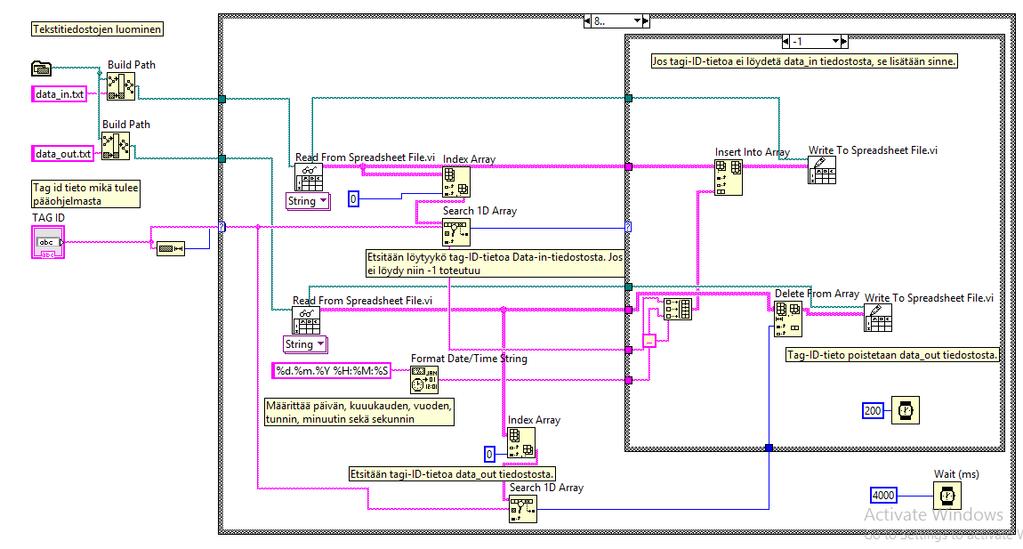
Task: Select the Delete From Array node
Action: [788, 319]
